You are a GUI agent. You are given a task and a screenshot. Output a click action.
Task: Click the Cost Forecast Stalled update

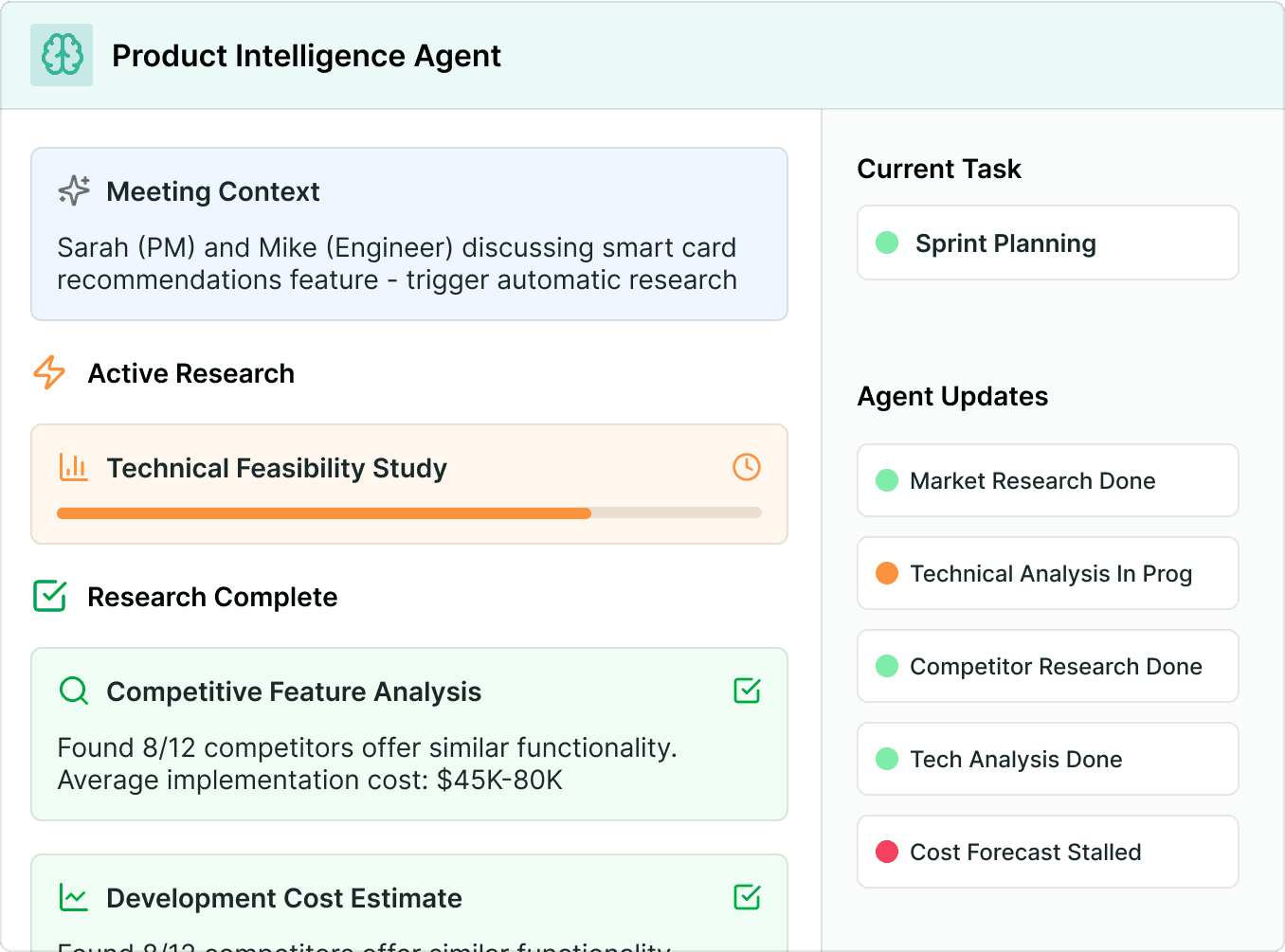coord(1048,852)
